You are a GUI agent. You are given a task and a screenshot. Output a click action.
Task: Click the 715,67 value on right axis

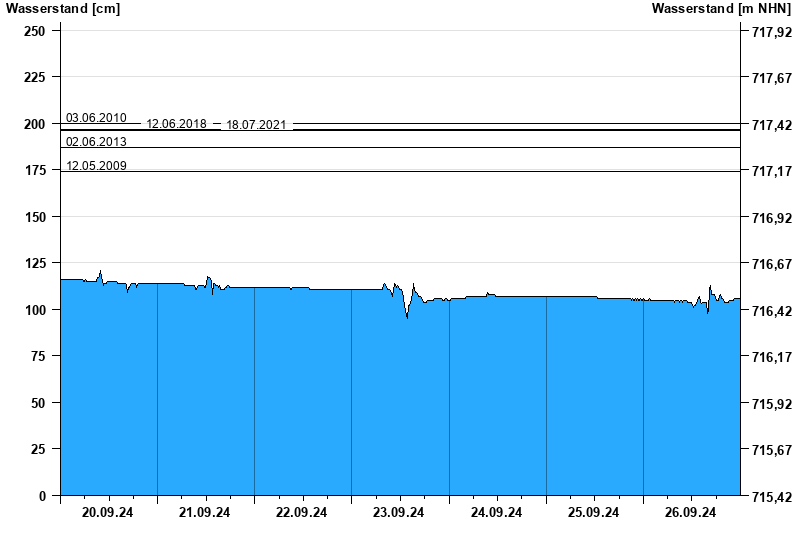[x=772, y=450]
